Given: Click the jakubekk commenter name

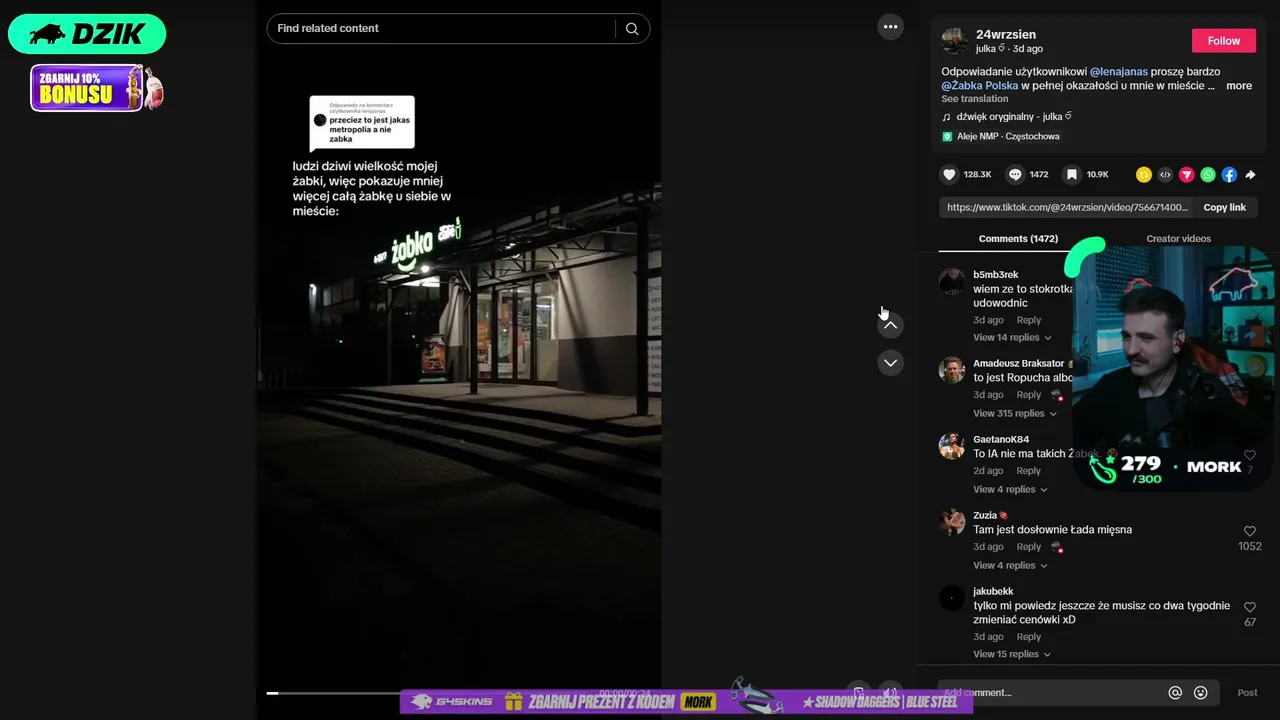Looking at the screenshot, I should [x=993, y=591].
